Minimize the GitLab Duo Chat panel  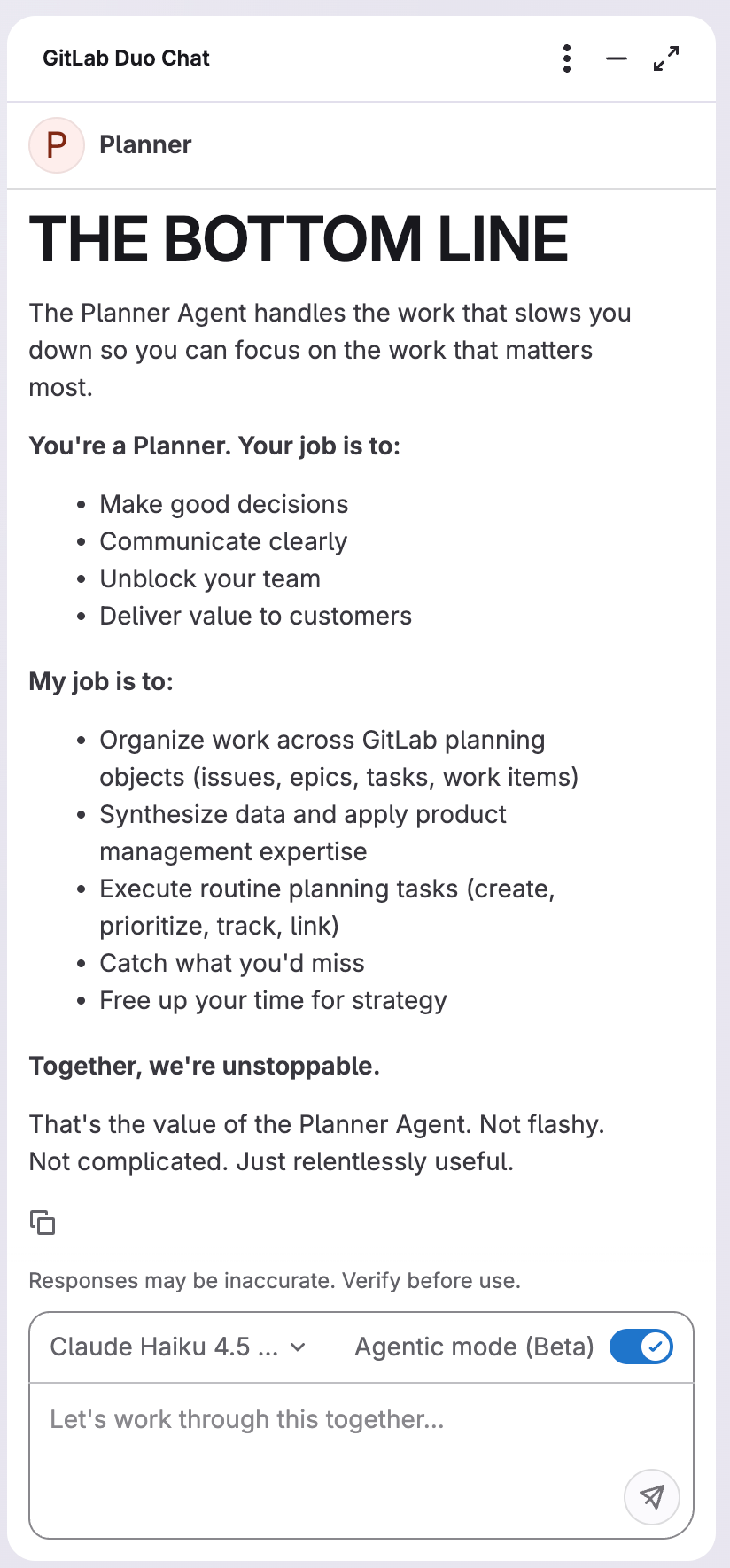click(616, 58)
